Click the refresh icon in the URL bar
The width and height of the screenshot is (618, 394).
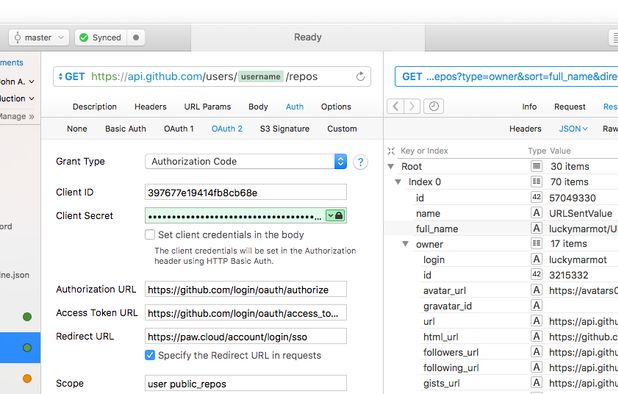[x=360, y=76]
